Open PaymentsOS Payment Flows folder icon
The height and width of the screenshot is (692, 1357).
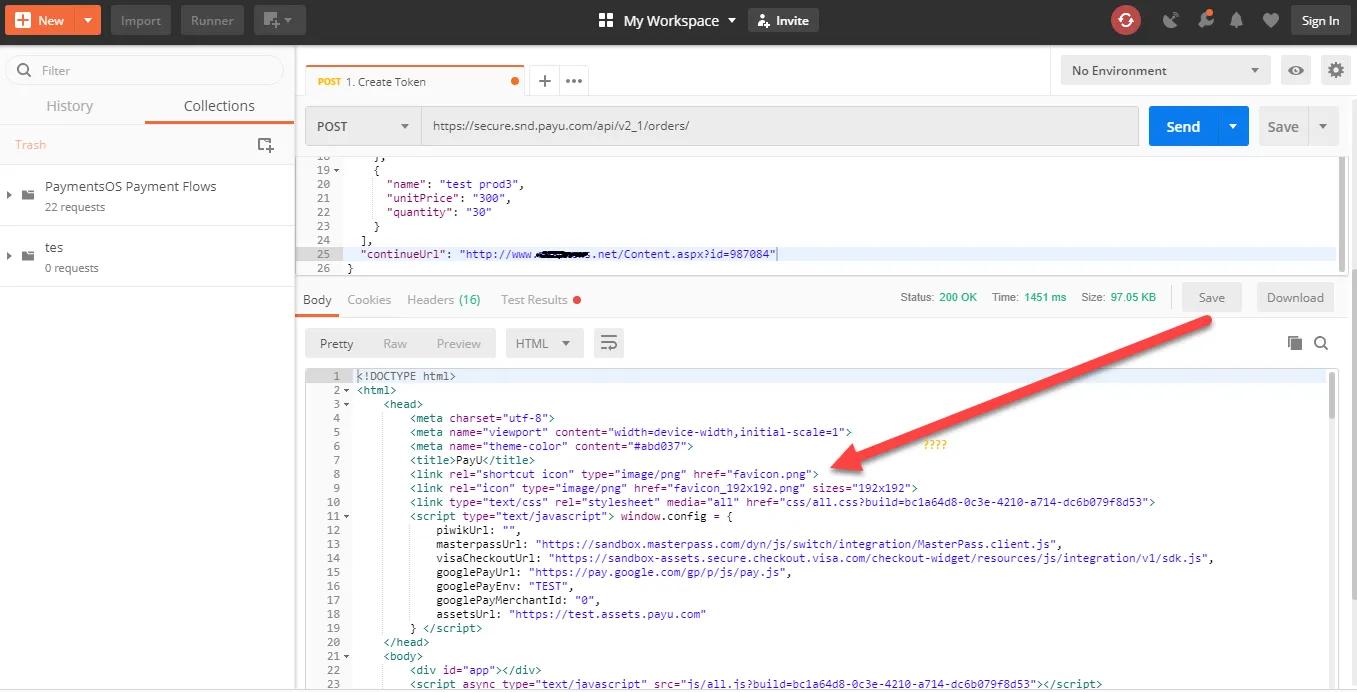[28, 194]
